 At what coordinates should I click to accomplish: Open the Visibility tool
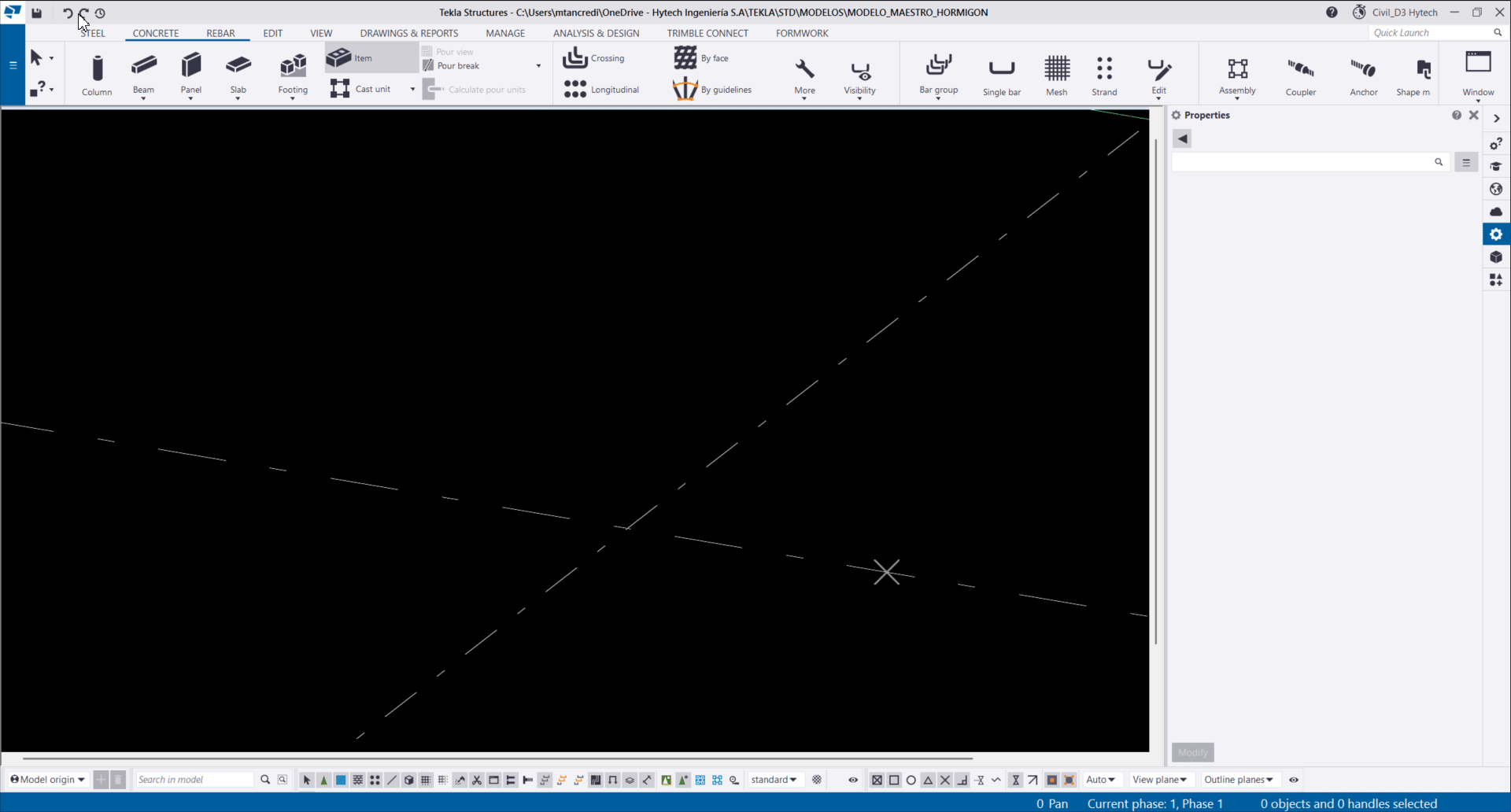[x=859, y=75]
